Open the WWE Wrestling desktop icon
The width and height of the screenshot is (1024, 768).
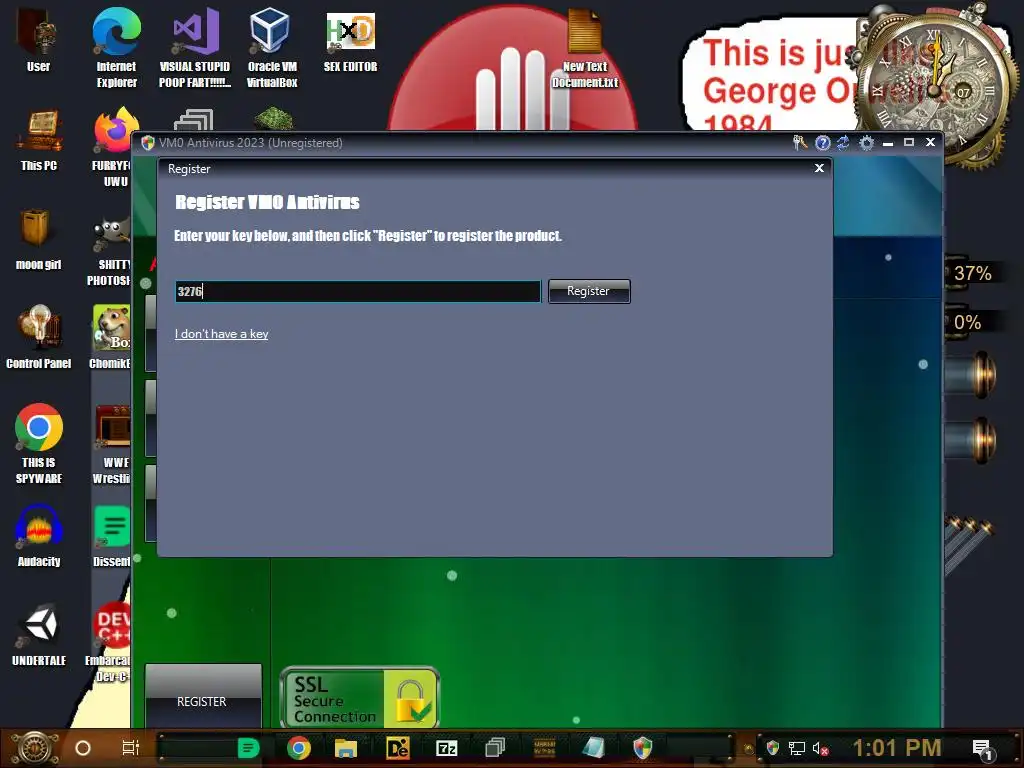(112, 444)
